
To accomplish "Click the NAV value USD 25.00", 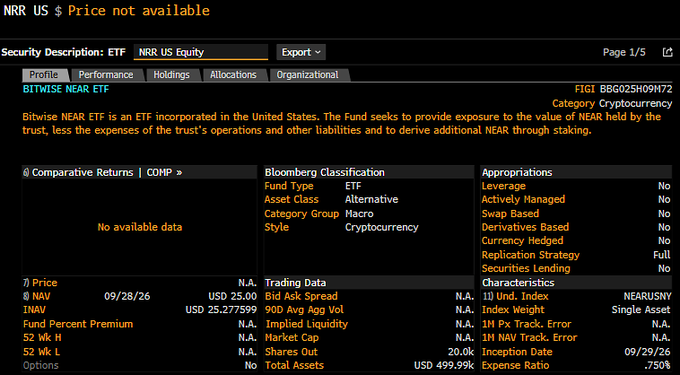I will (232, 297).
